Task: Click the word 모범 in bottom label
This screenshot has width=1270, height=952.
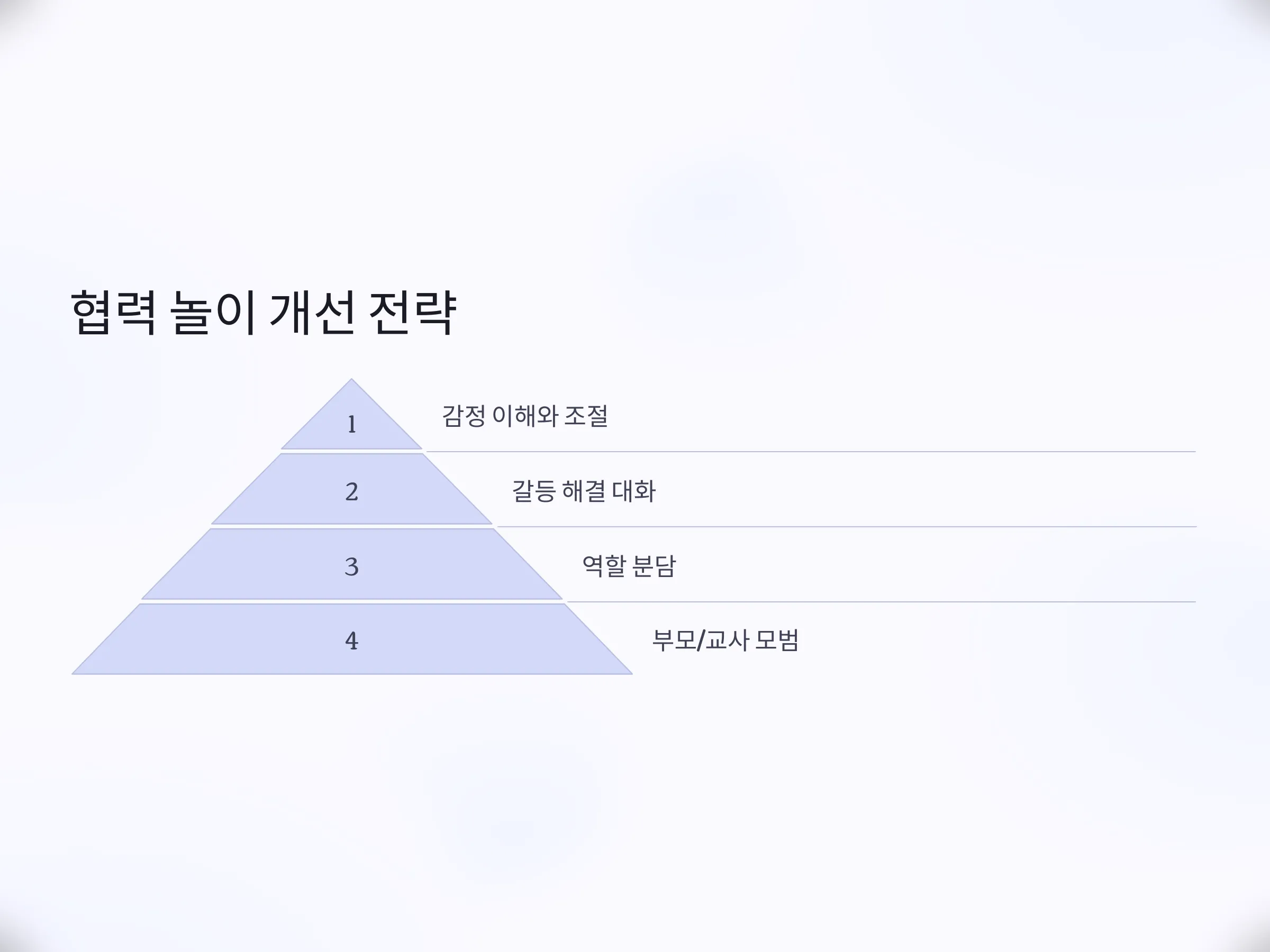Action: tap(776, 640)
